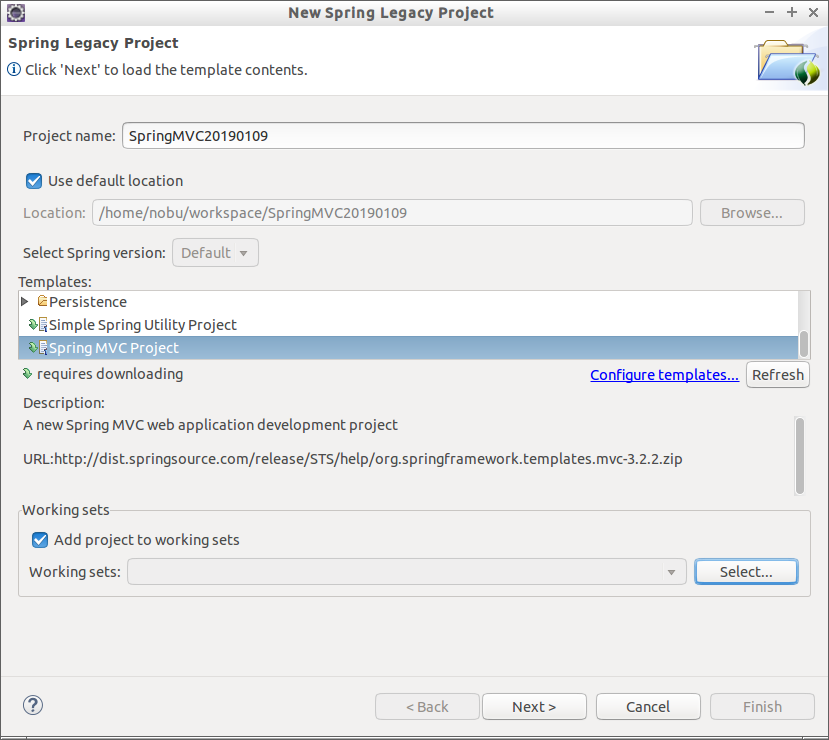
Task: Click the help question mark icon
Action: coord(33,705)
